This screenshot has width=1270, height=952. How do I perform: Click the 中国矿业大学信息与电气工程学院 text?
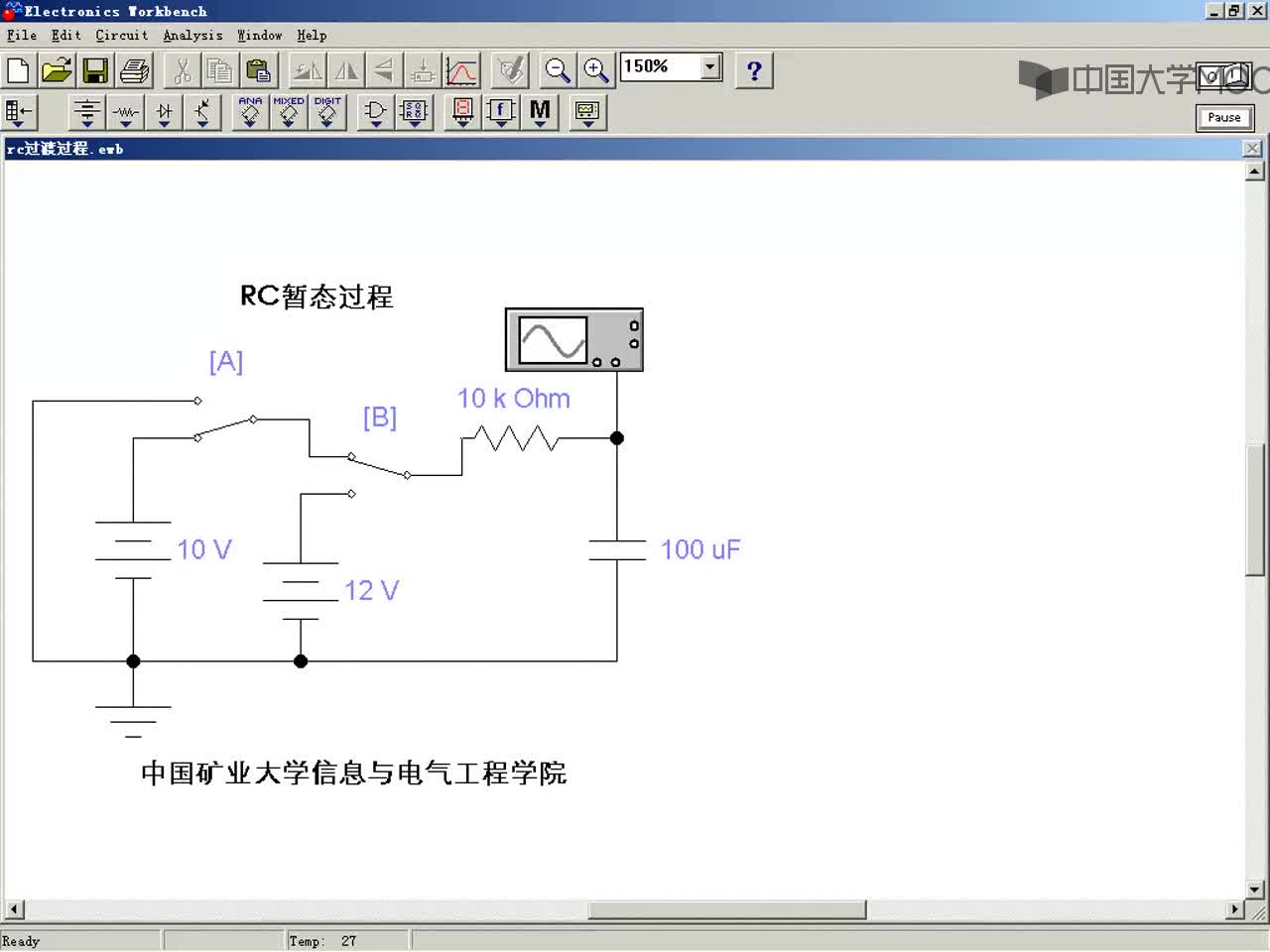click(353, 773)
